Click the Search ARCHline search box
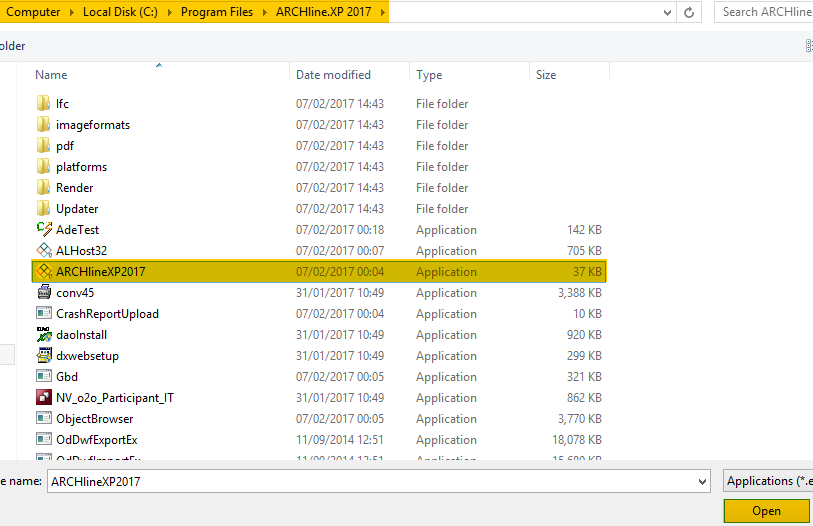 tap(764, 12)
